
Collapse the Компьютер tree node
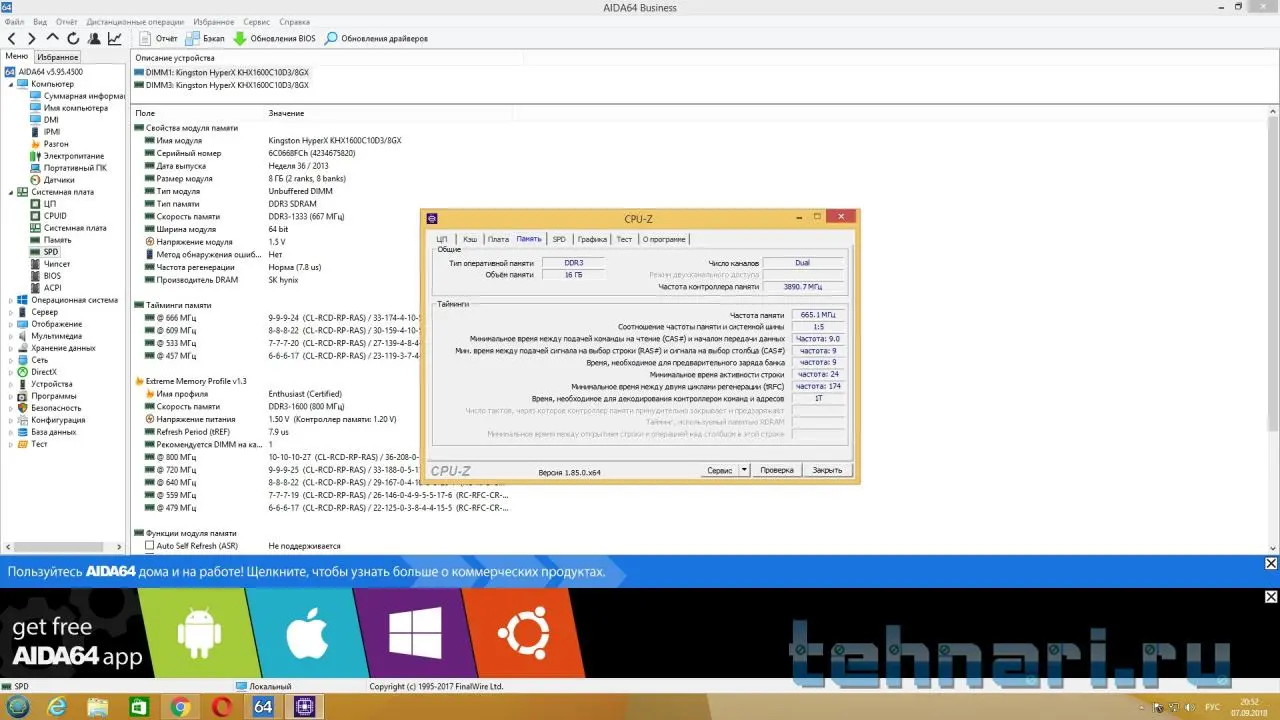pos(11,84)
